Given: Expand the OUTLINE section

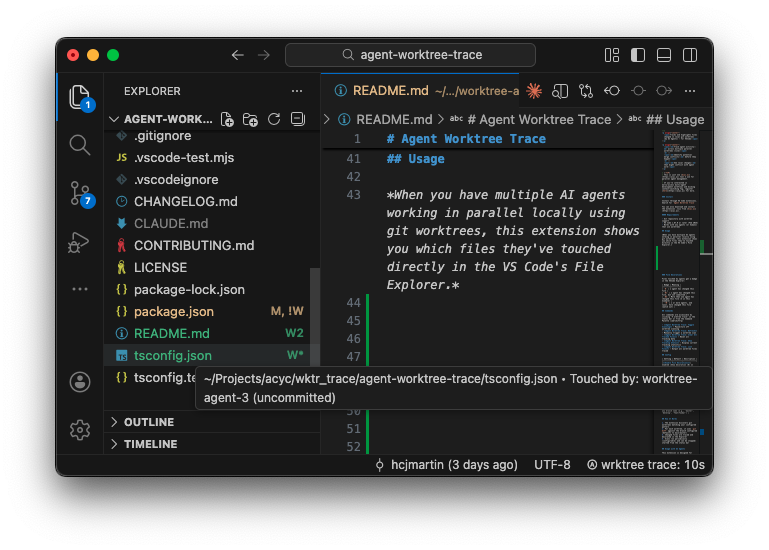Looking at the screenshot, I should tap(148, 422).
